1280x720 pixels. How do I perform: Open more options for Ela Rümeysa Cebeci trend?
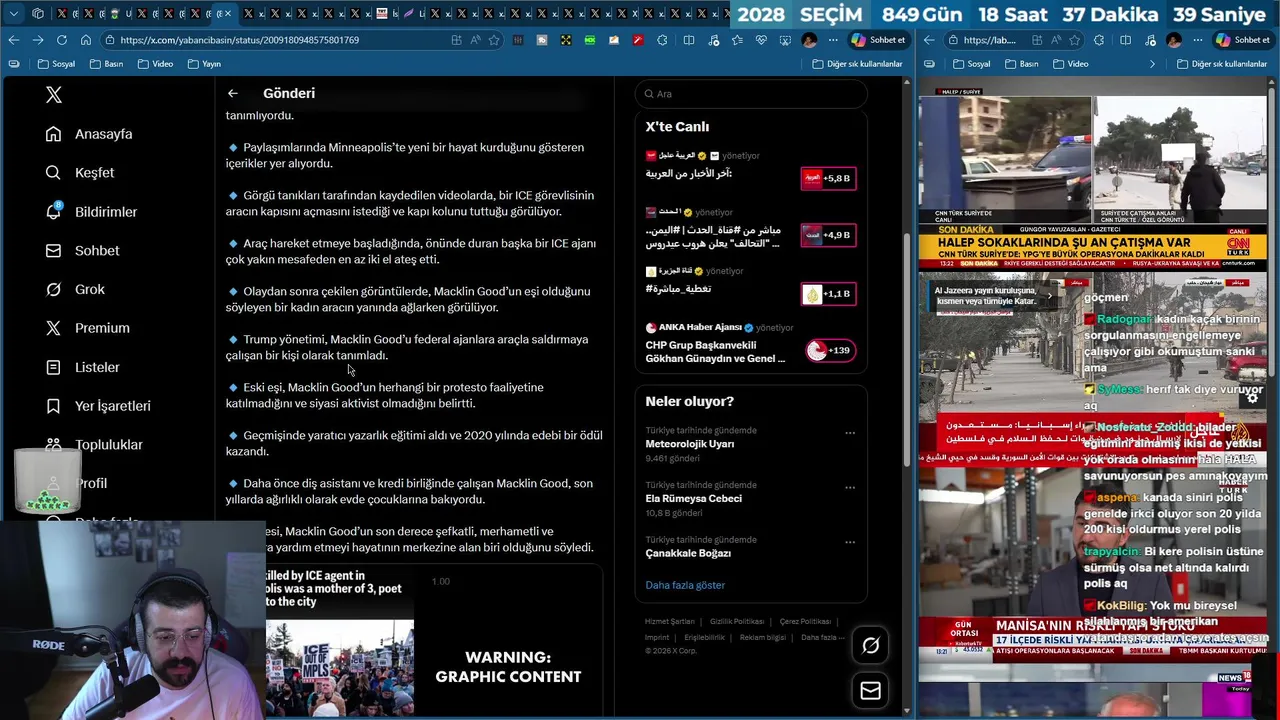click(x=850, y=488)
